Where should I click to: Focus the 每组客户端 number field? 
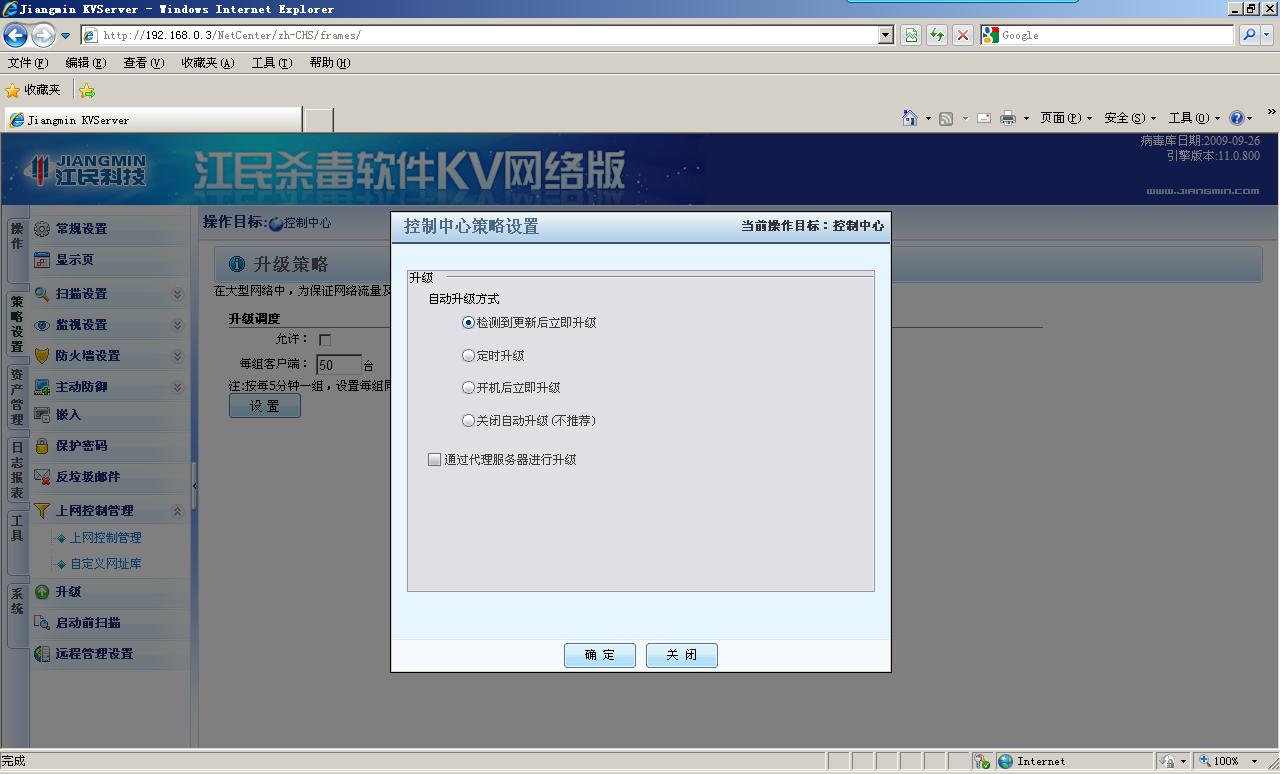point(339,365)
